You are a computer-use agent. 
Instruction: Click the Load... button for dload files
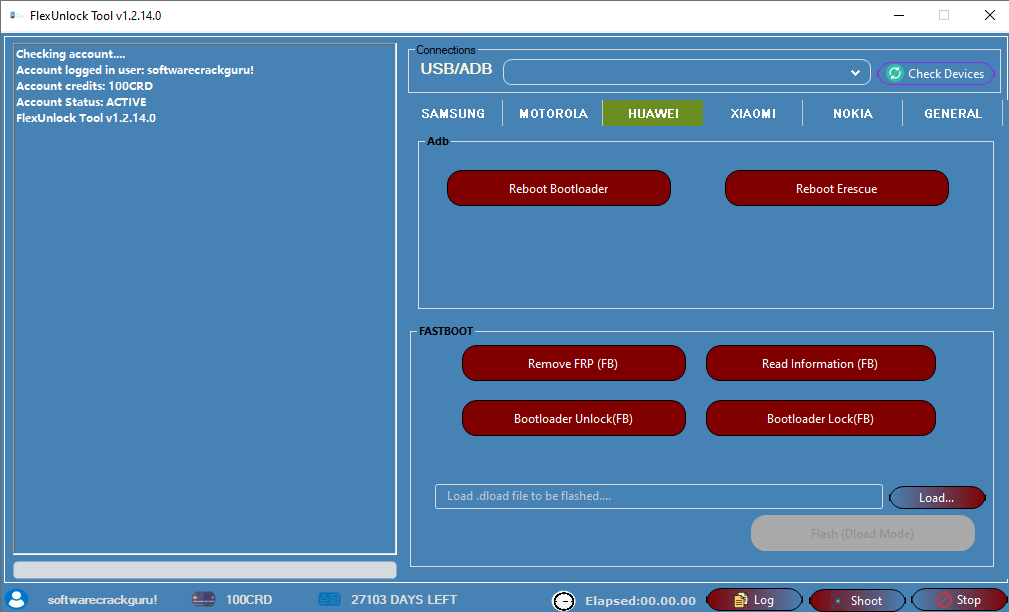coord(936,497)
